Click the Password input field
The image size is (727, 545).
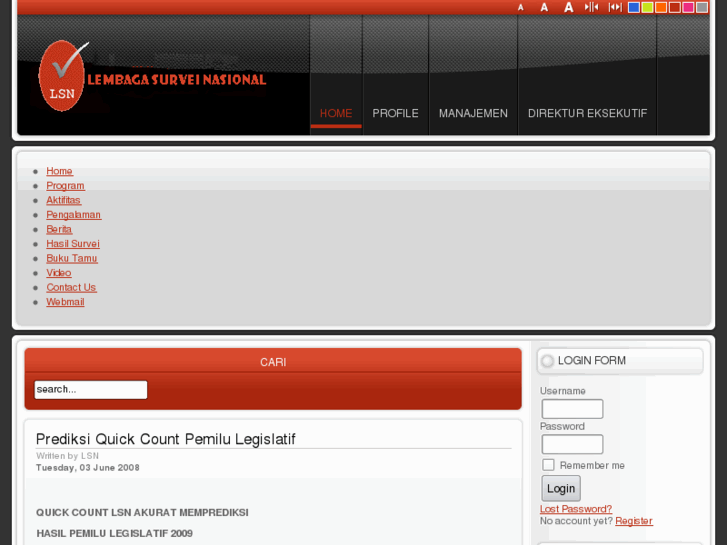tap(573, 444)
